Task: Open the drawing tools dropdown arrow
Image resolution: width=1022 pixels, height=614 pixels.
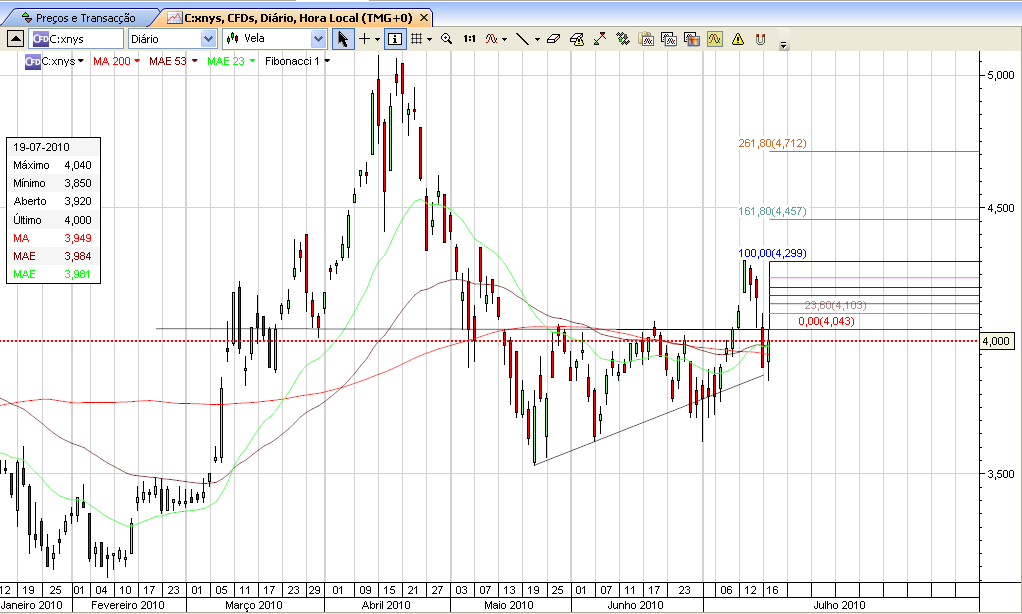Action: pyautogui.click(x=537, y=40)
